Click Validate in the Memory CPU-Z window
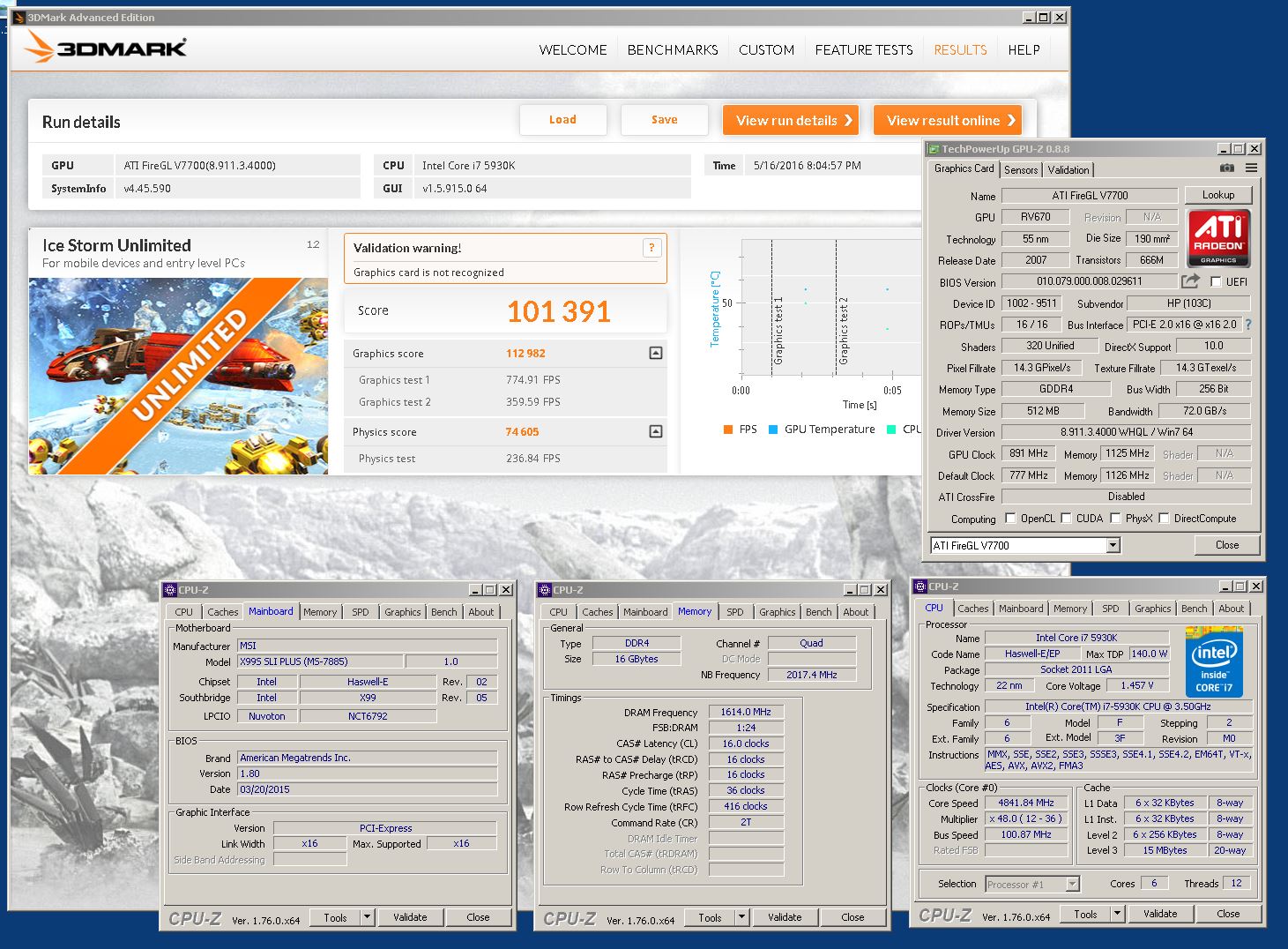This screenshot has height=949, width=1288. pos(785,917)
